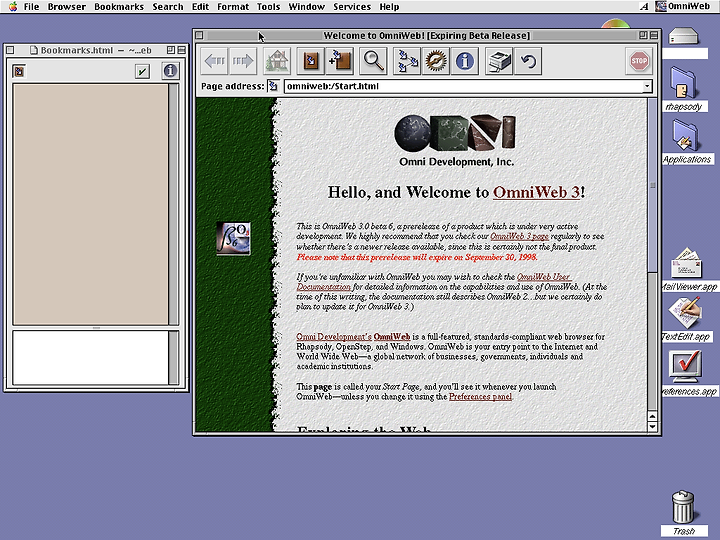
Task: Click the browser scrollbar up arrow
Action: pyautogui.click(x=652, y=416)
